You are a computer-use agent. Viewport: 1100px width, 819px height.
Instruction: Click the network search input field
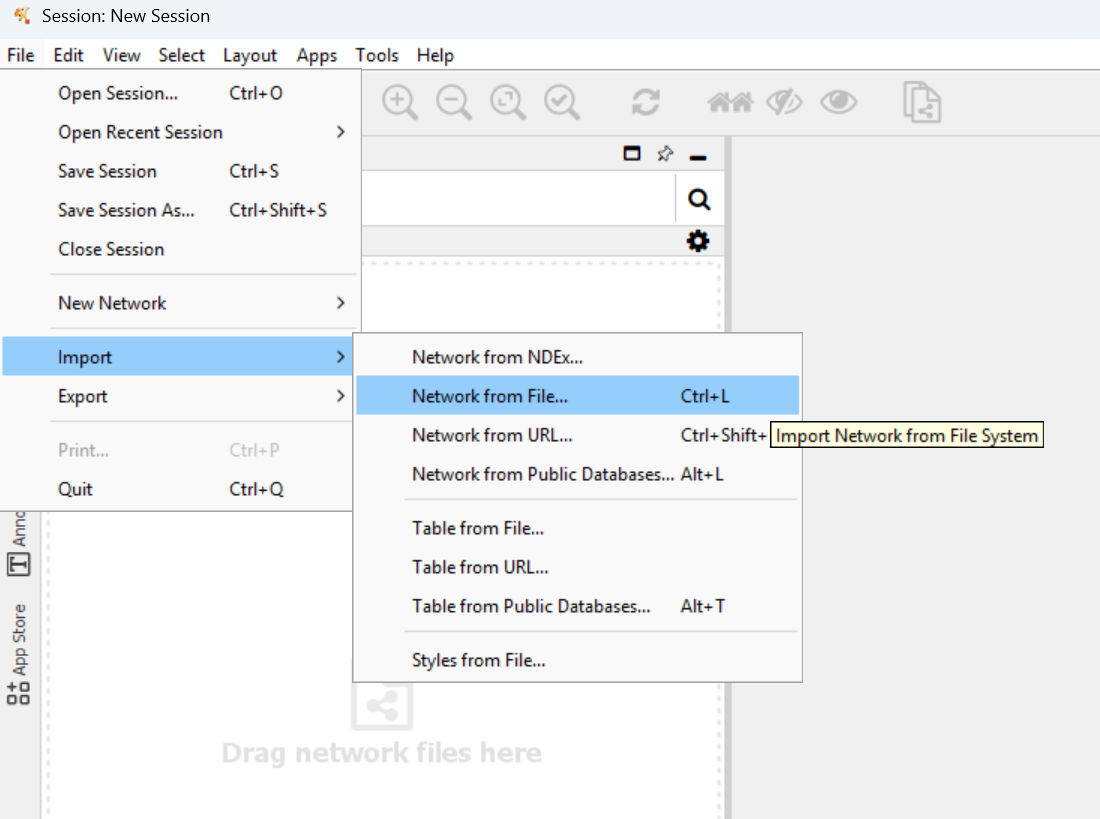518,199
